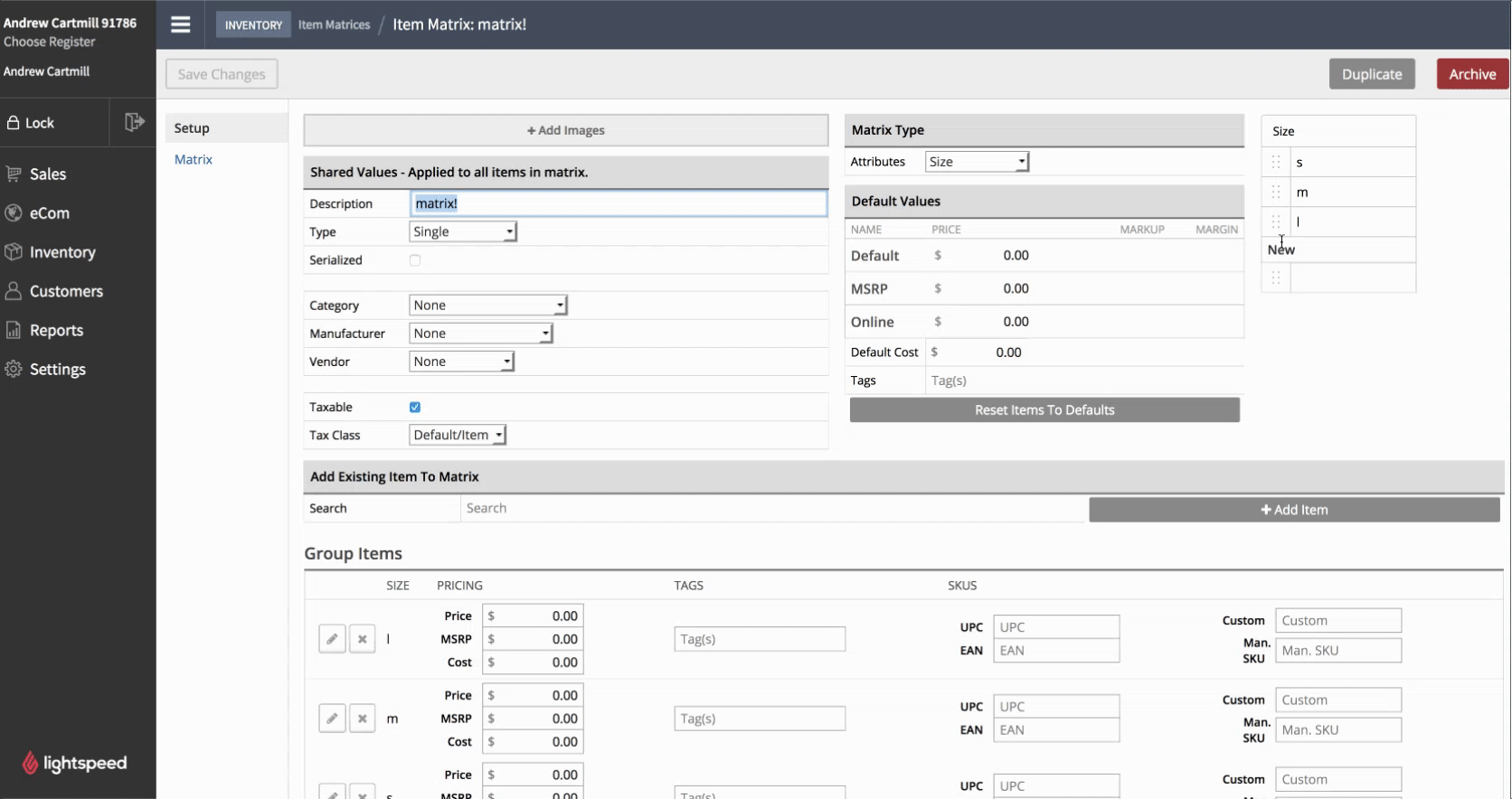Image resolution: width=1512 pixels, height=799 pixels.
Task: Click the Reports chart icon
Action: 14,330
